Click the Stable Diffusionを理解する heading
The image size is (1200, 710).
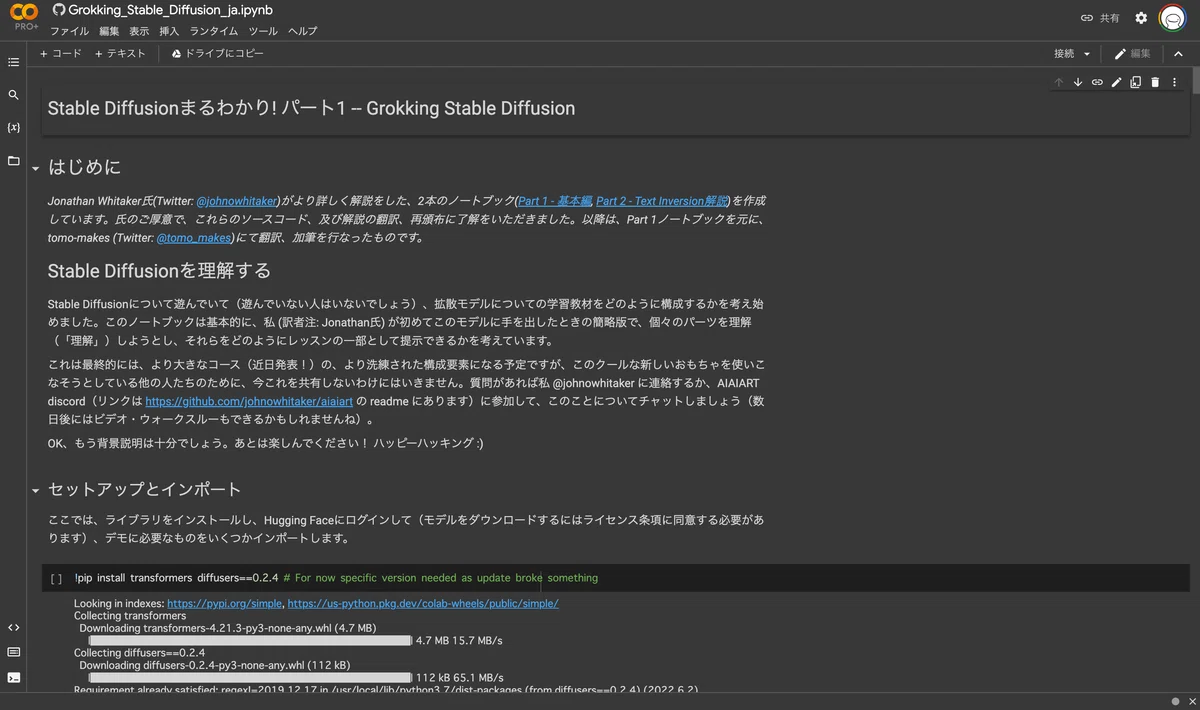click(159, 271)
